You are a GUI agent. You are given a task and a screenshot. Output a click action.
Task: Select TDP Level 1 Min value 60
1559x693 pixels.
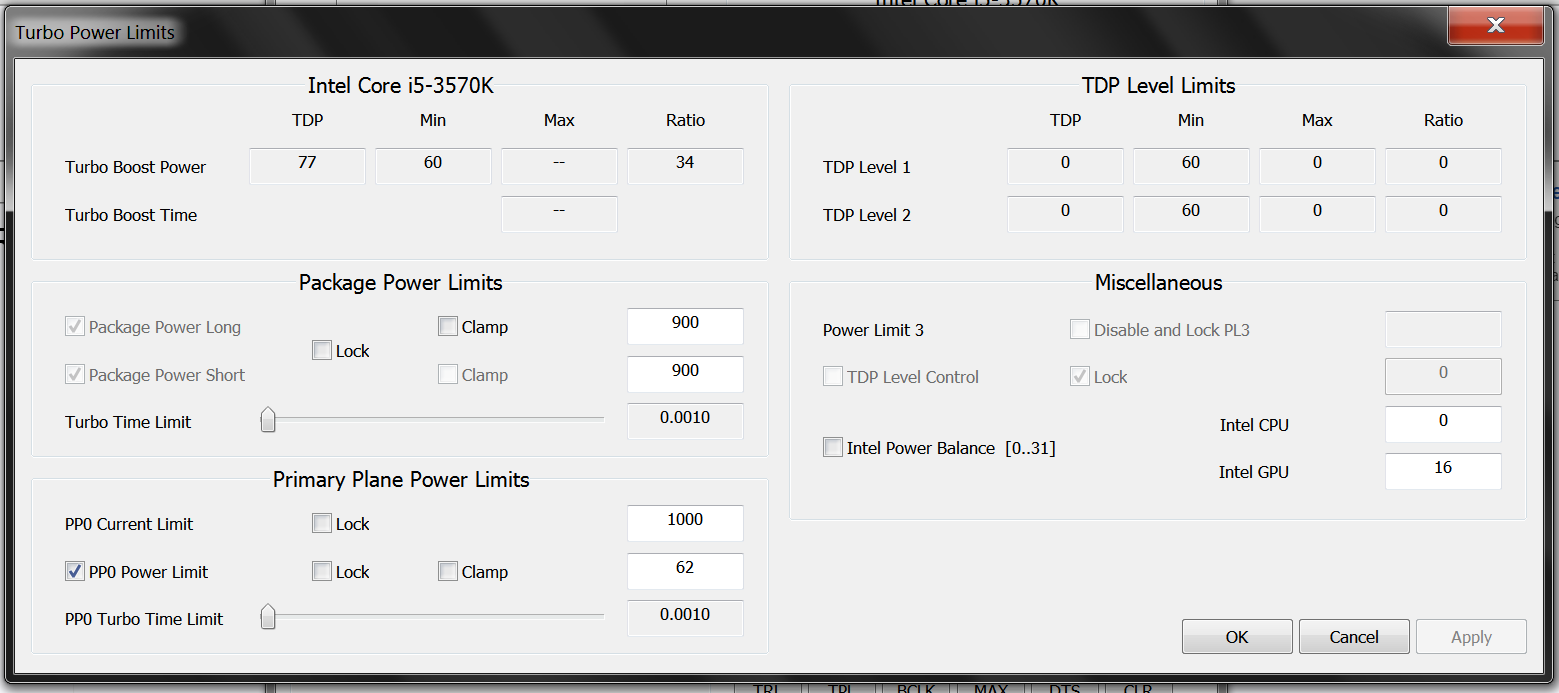coord(1191,166)
